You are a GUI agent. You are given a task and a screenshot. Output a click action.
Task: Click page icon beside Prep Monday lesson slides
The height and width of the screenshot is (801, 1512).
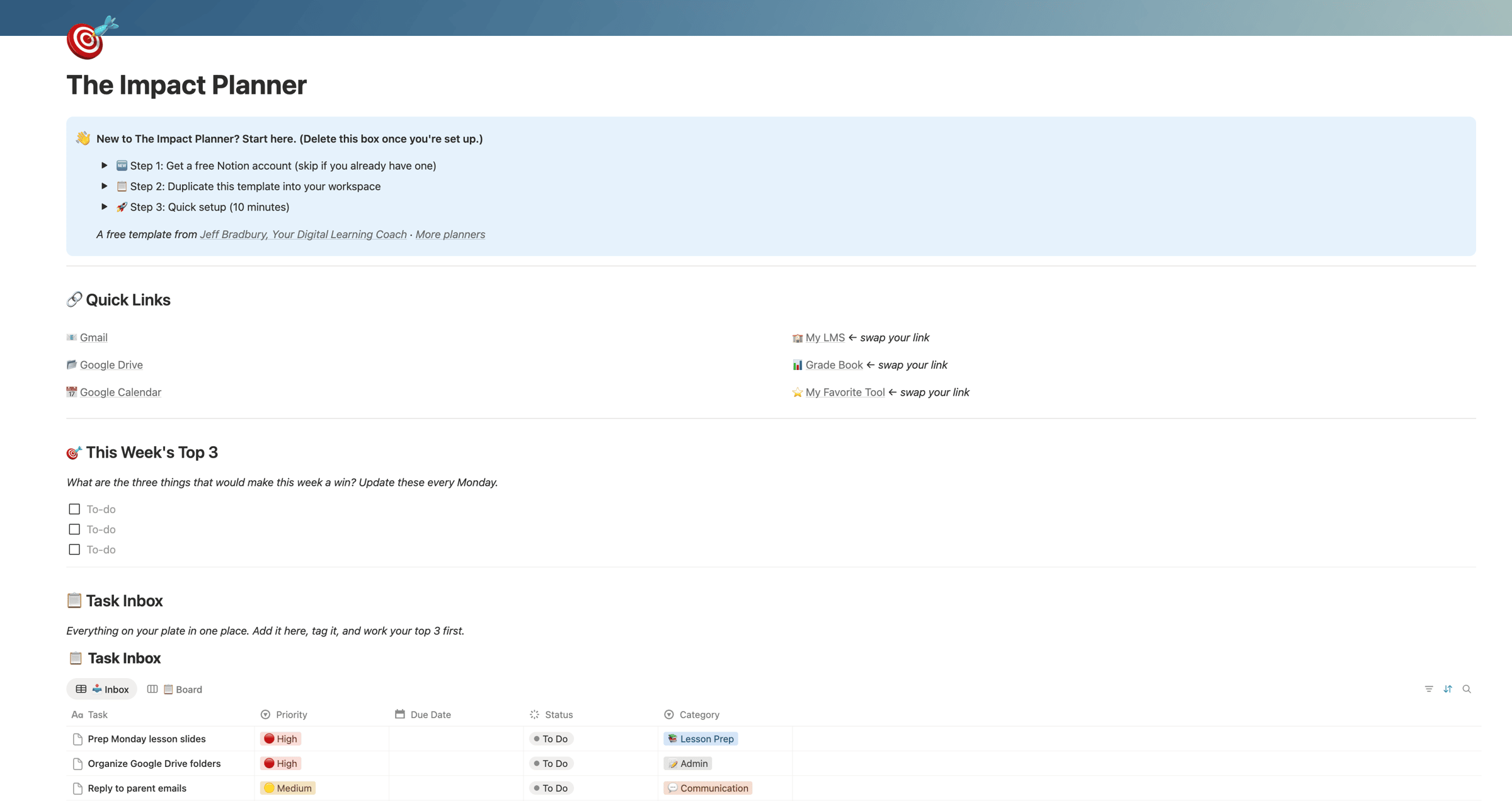coord(77,739)
